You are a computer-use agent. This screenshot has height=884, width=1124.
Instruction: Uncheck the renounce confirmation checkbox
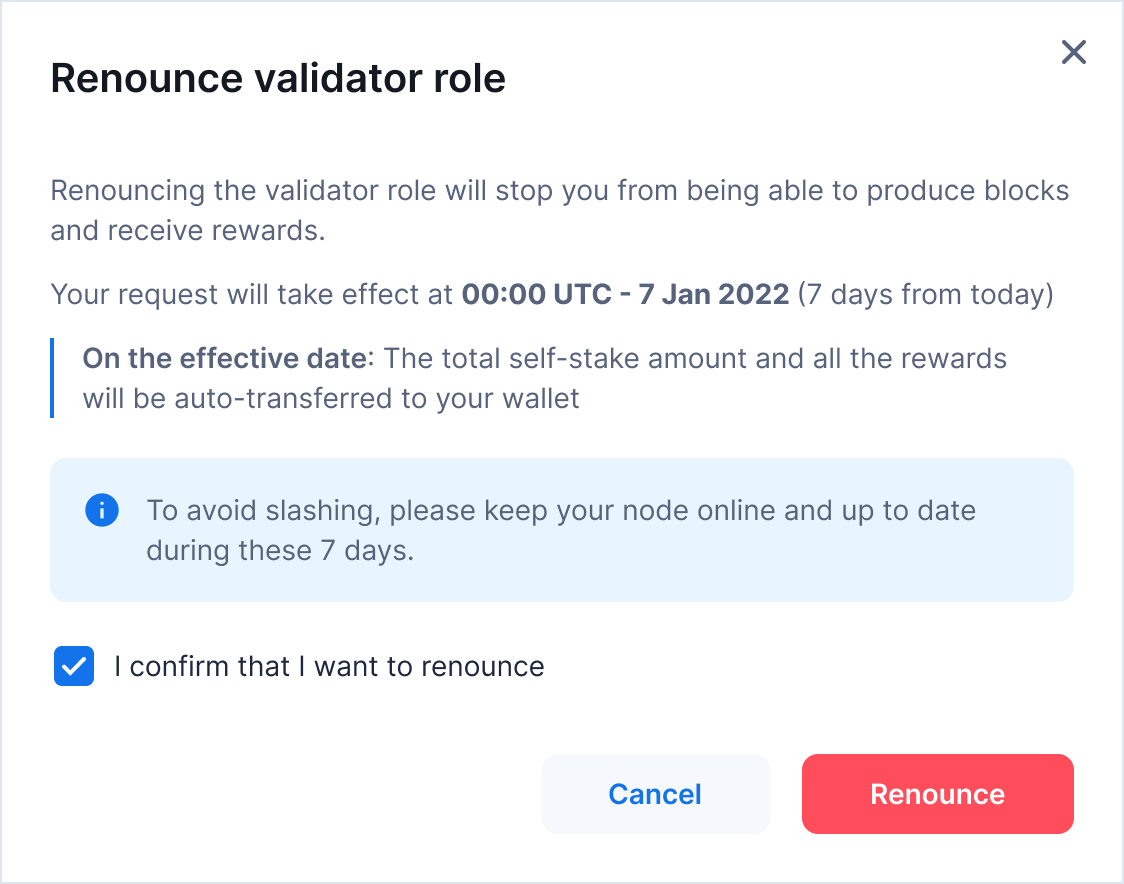coord(74,666)
